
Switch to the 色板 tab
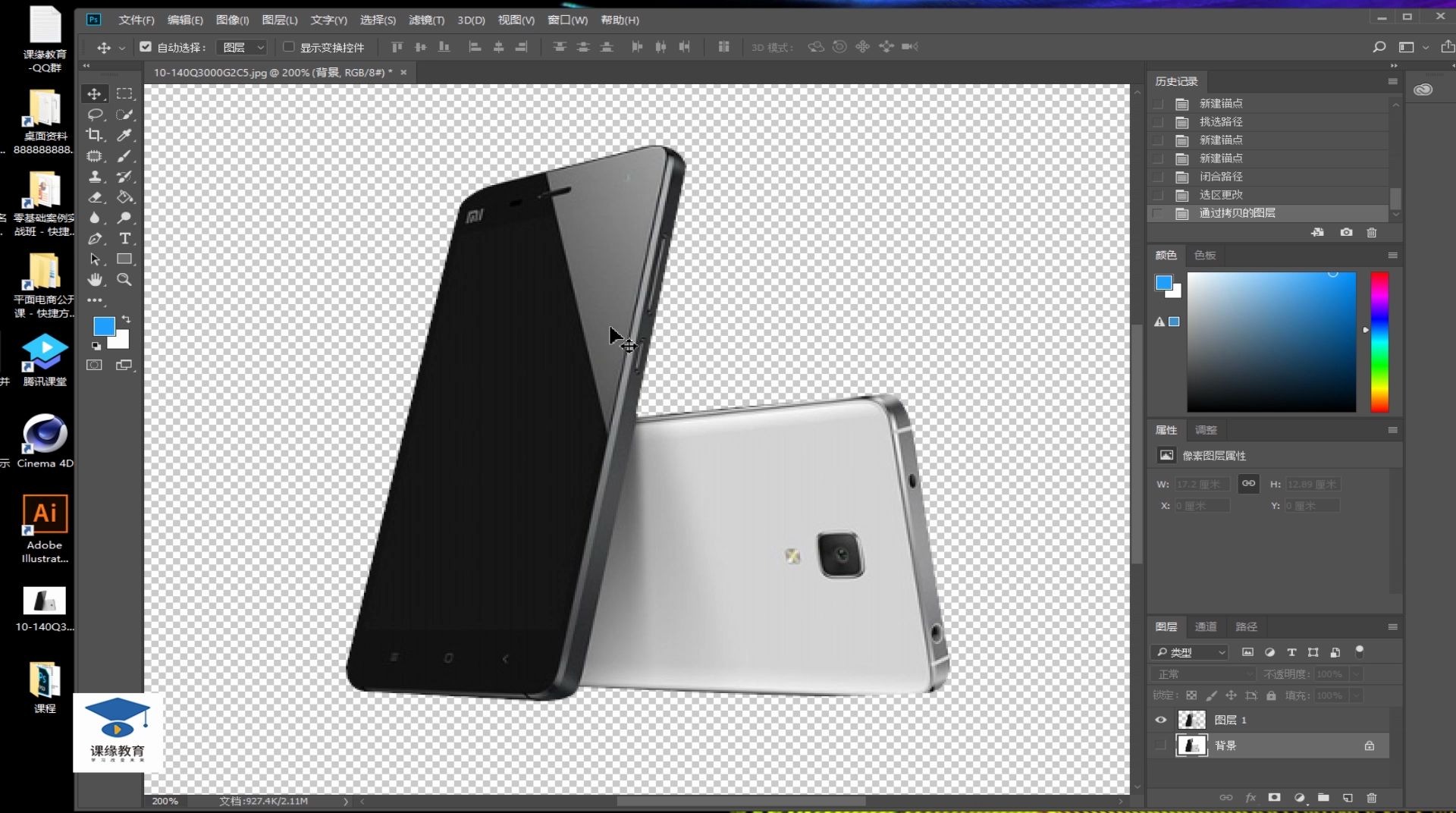point(1205,255)
